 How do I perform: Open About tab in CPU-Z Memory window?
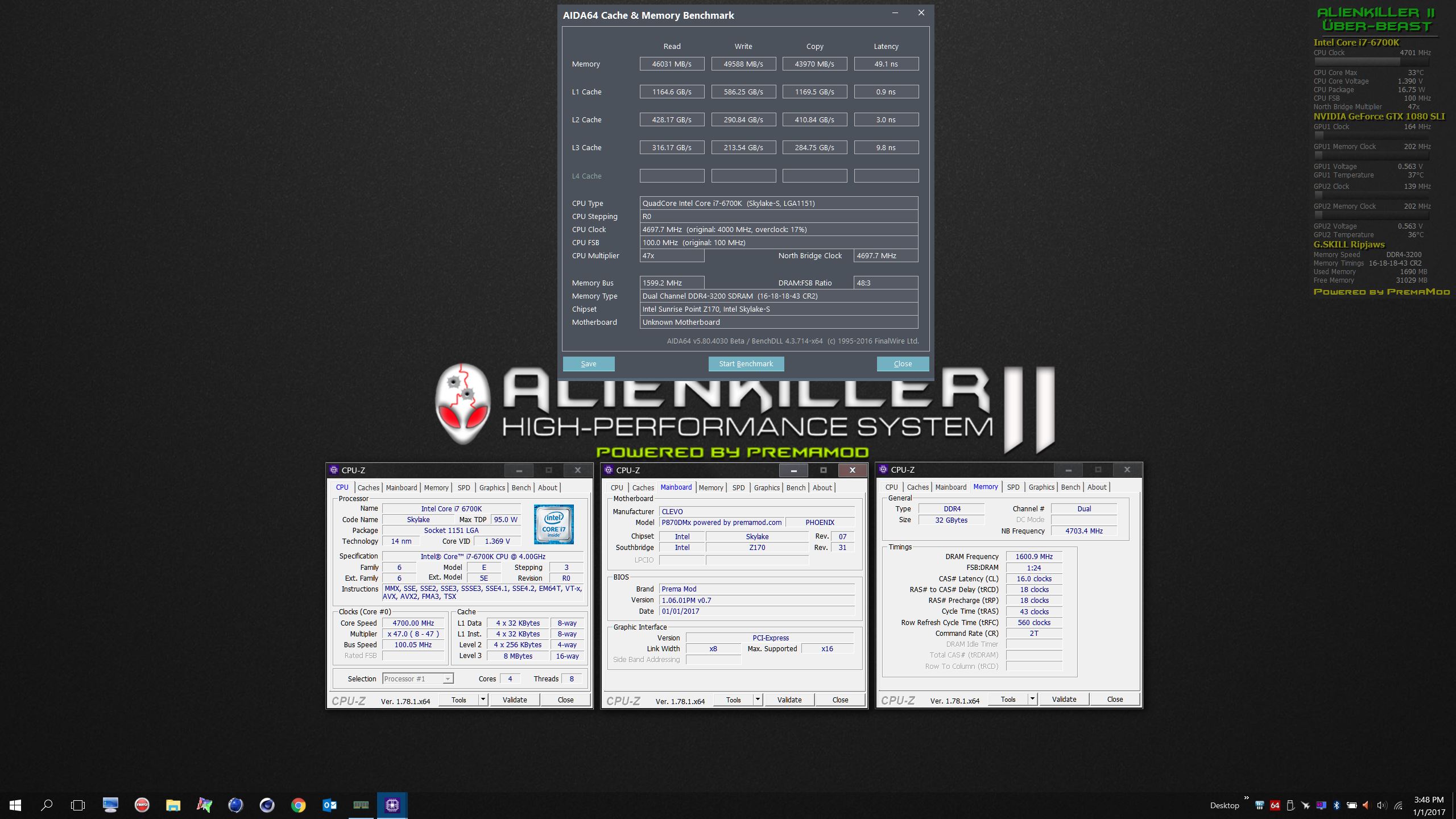point(1097,487)
